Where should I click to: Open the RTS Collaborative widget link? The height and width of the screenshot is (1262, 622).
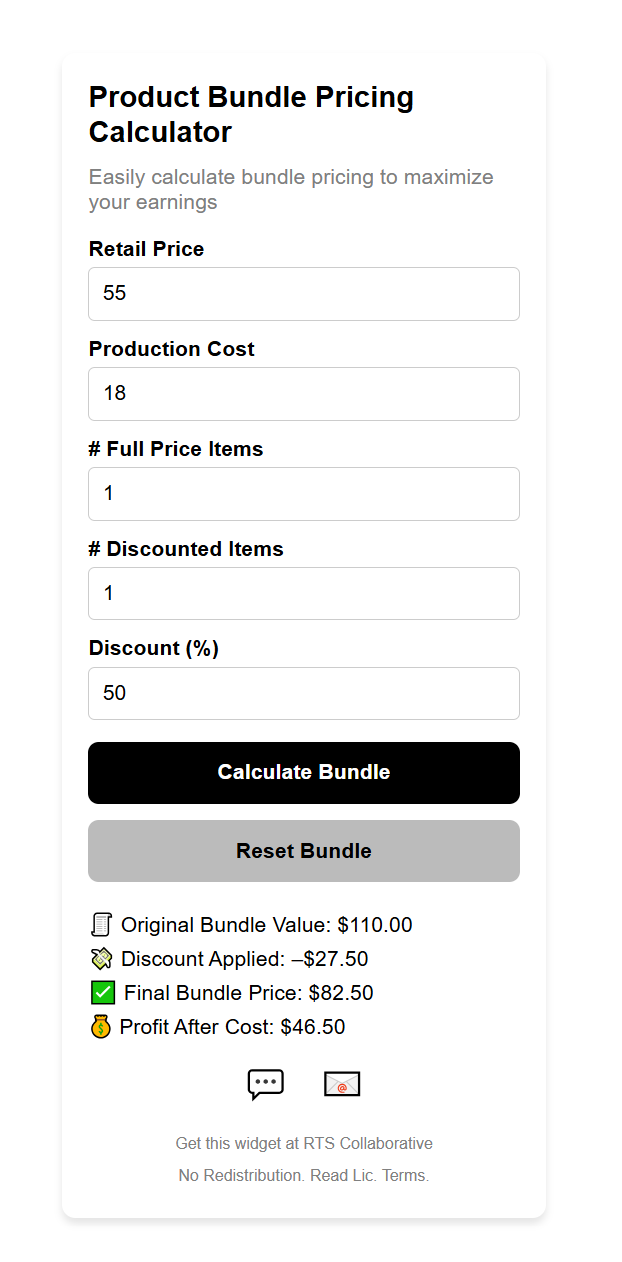point(304,1143)
